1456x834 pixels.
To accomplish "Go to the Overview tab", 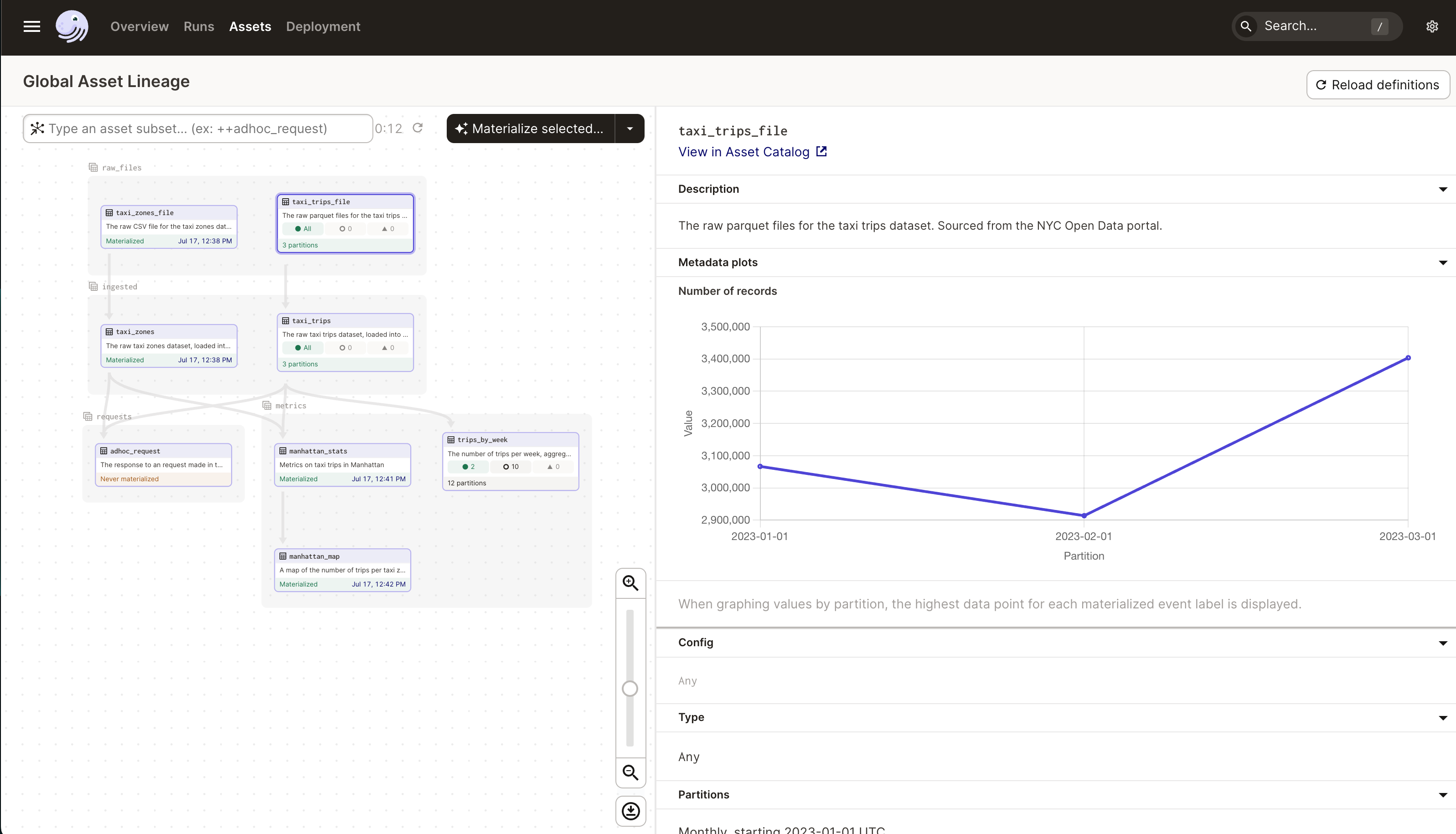I will (139, 26).
